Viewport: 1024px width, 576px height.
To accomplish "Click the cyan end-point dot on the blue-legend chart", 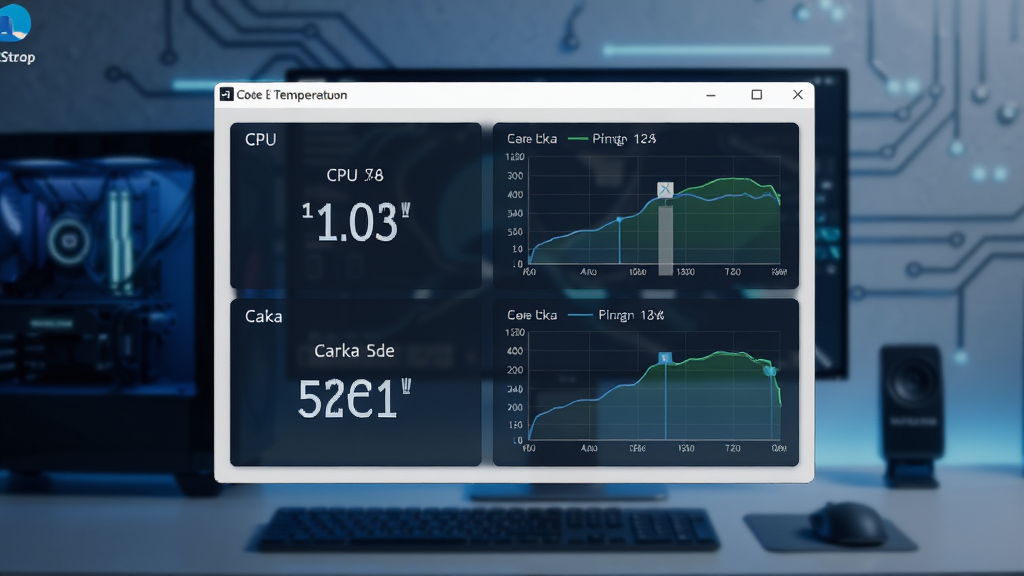I will click(x=770, y=371).
